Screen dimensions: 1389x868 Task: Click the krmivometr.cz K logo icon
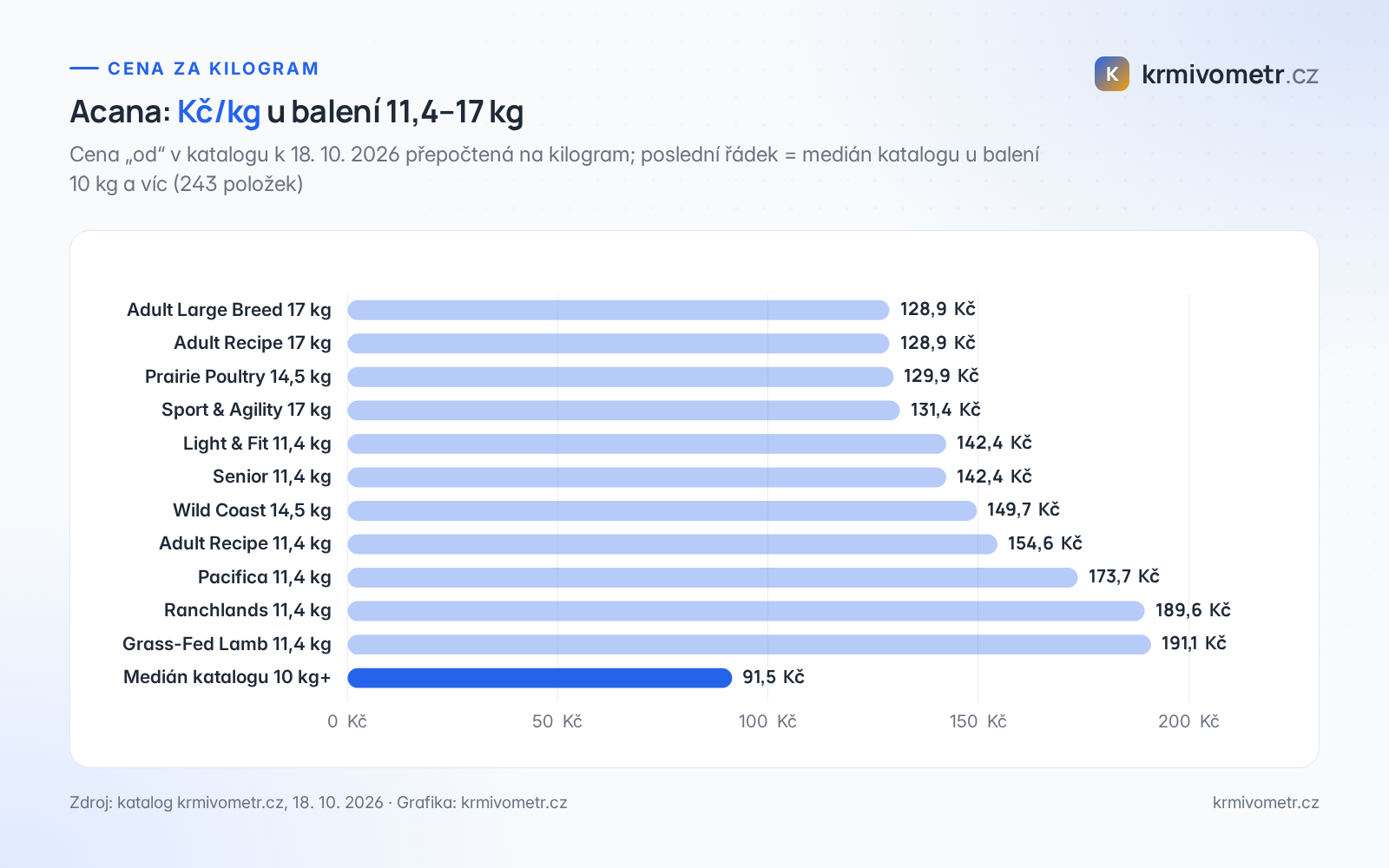(1112, 74)
